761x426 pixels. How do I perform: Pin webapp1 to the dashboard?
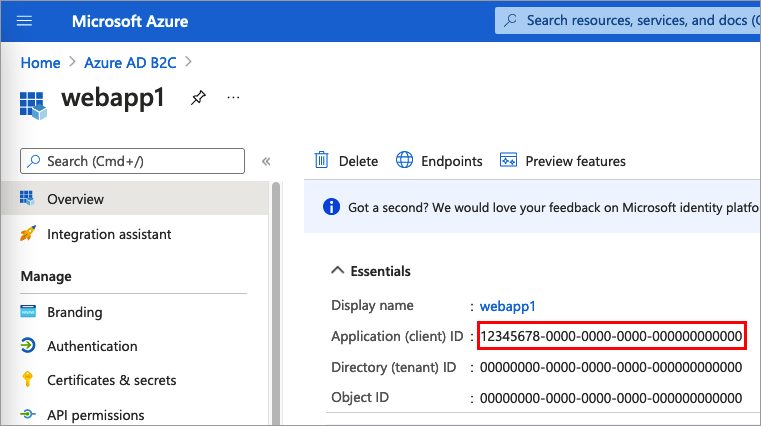pos(198,98)
